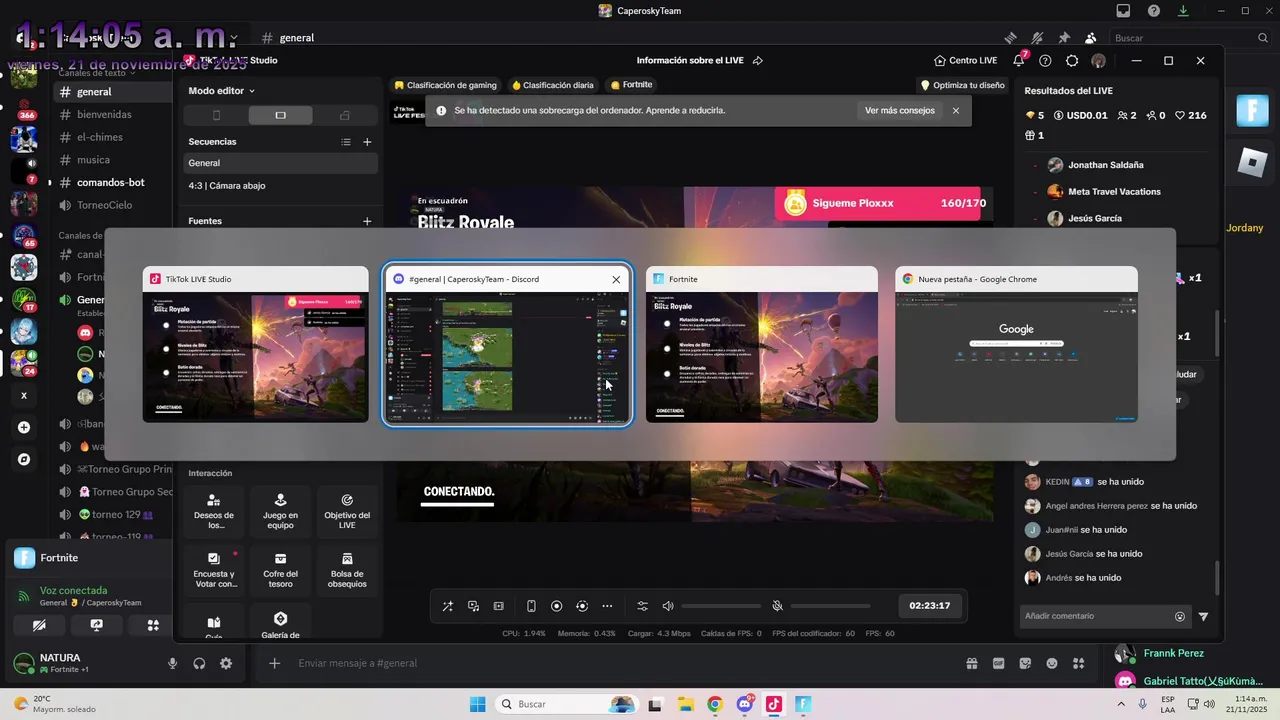Viewport: 1280px width, 720px height.
Task: Click Optimiza tu diseño button
Action: tap(963, 85)
